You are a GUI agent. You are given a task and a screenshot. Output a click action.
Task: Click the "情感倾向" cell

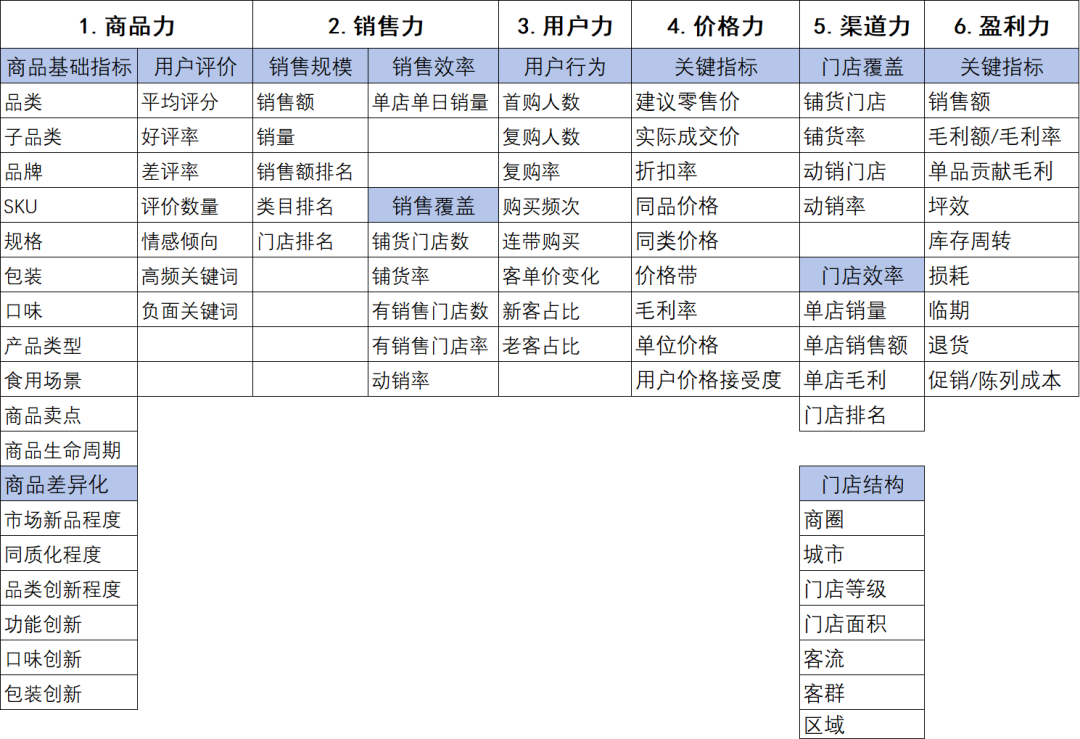tap(195, 241)
